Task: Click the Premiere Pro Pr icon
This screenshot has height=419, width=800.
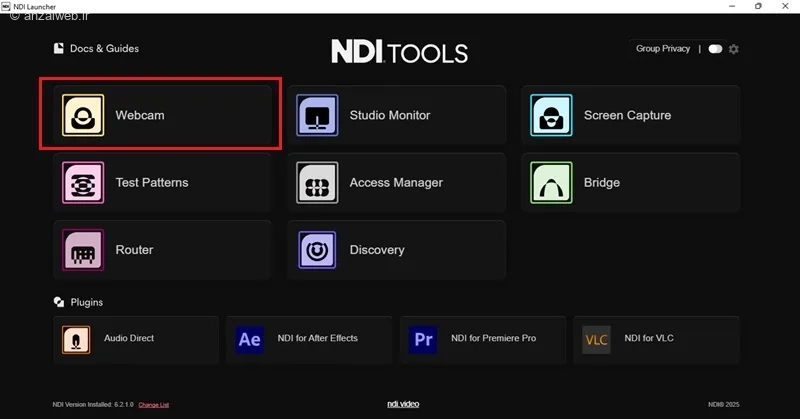Action: (423, 340)
